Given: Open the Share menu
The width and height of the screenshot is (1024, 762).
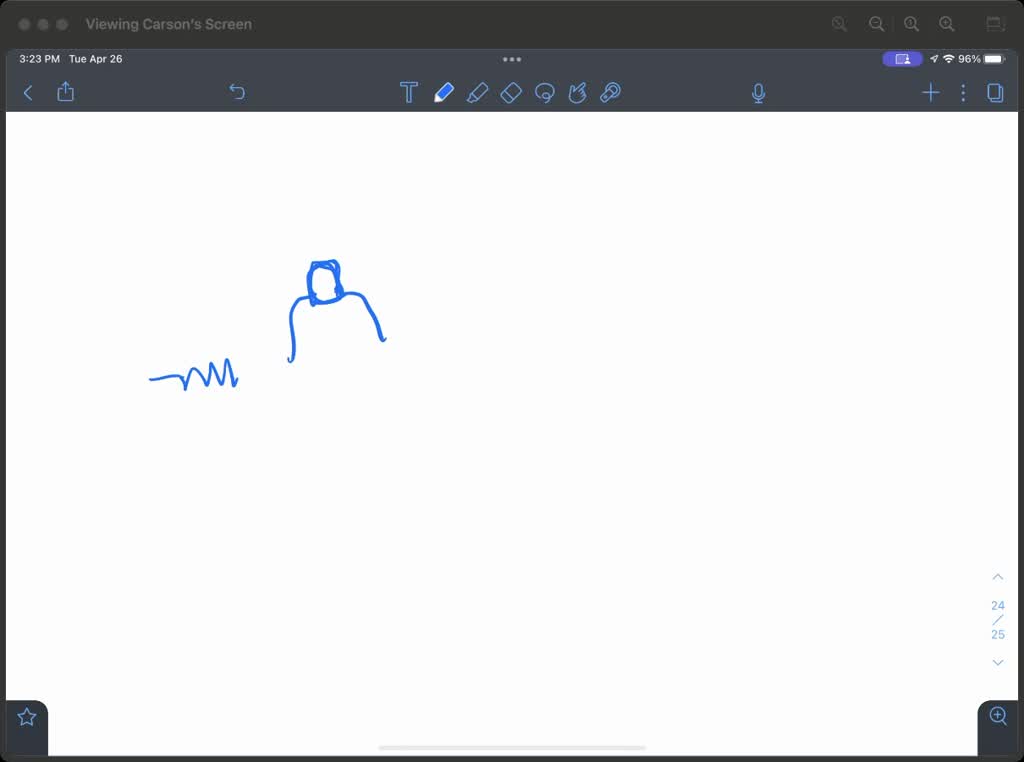Looking at the screenshot, I should pos(66,92).
